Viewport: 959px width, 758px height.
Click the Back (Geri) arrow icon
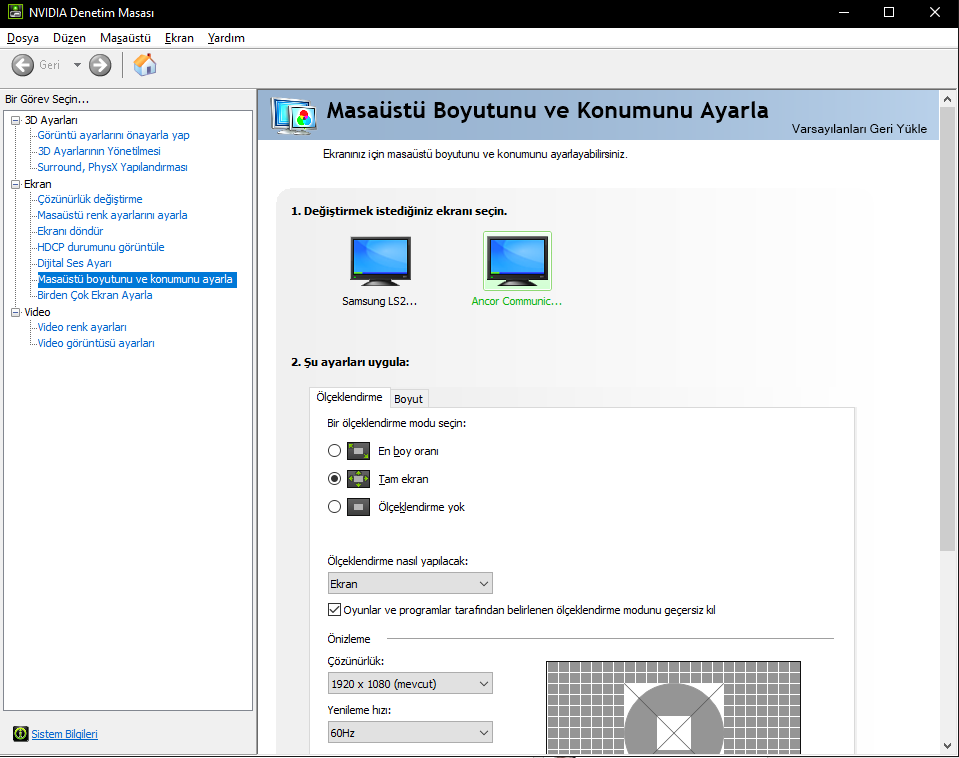23,65
